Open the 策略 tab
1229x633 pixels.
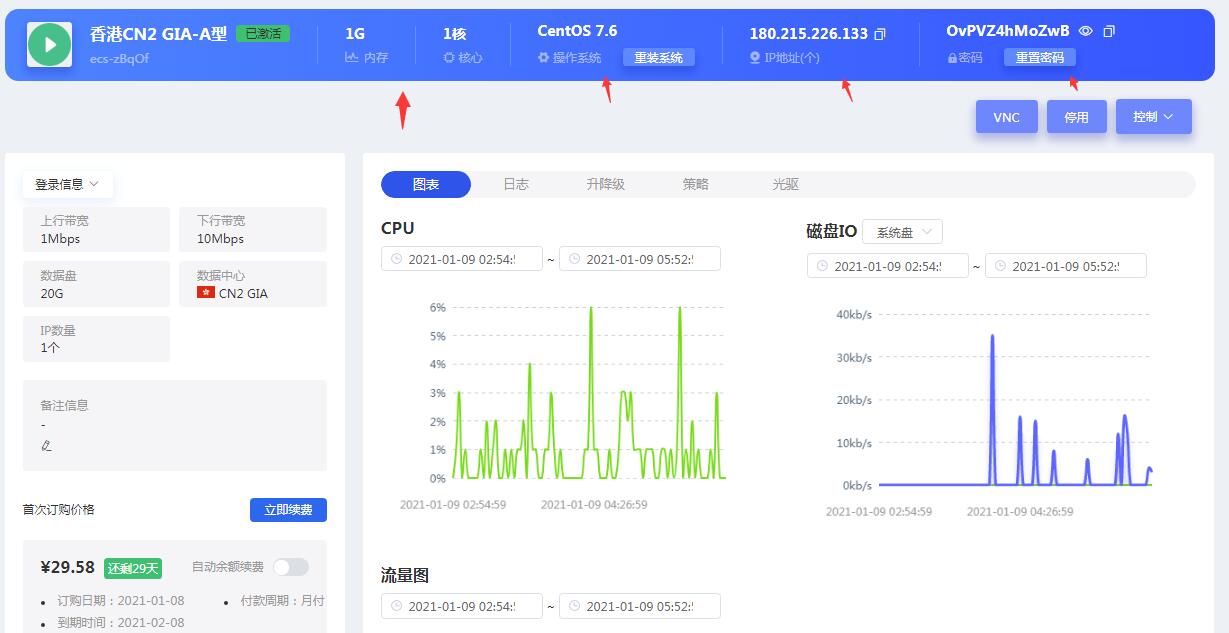(x=696, y=184)
